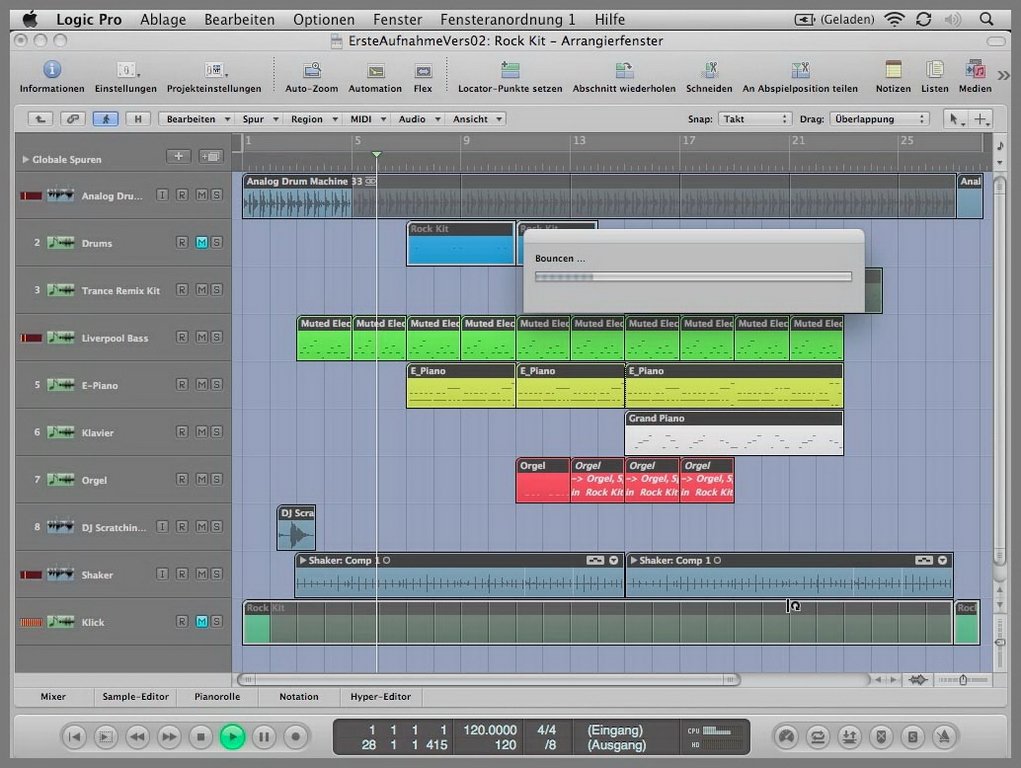
Task: Open the Snap Takt dropdown
Action: 755,119
